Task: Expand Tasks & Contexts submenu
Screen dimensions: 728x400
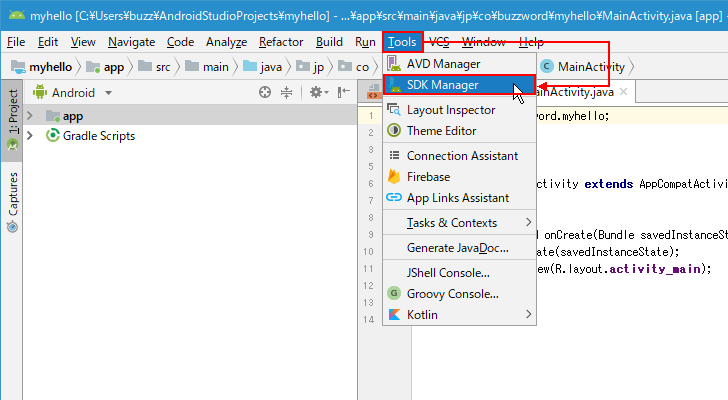Action: coord(459,223)
